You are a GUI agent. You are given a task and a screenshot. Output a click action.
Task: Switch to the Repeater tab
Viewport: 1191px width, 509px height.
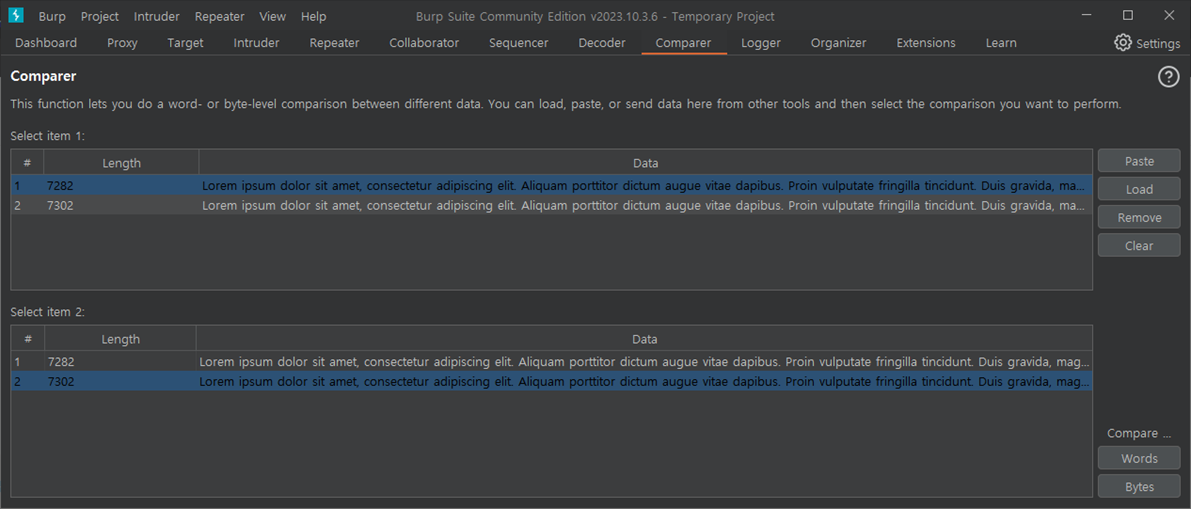(x=335, y=43)
